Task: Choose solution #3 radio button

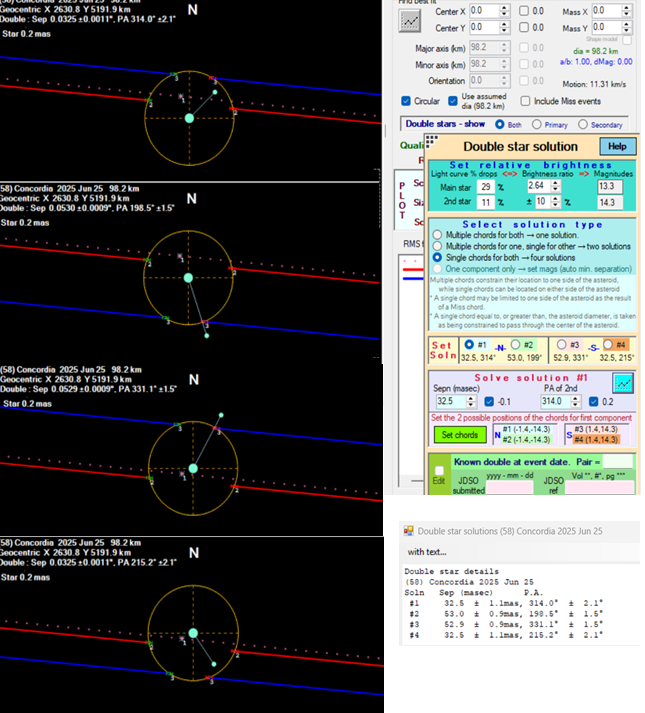Action: 562,345
